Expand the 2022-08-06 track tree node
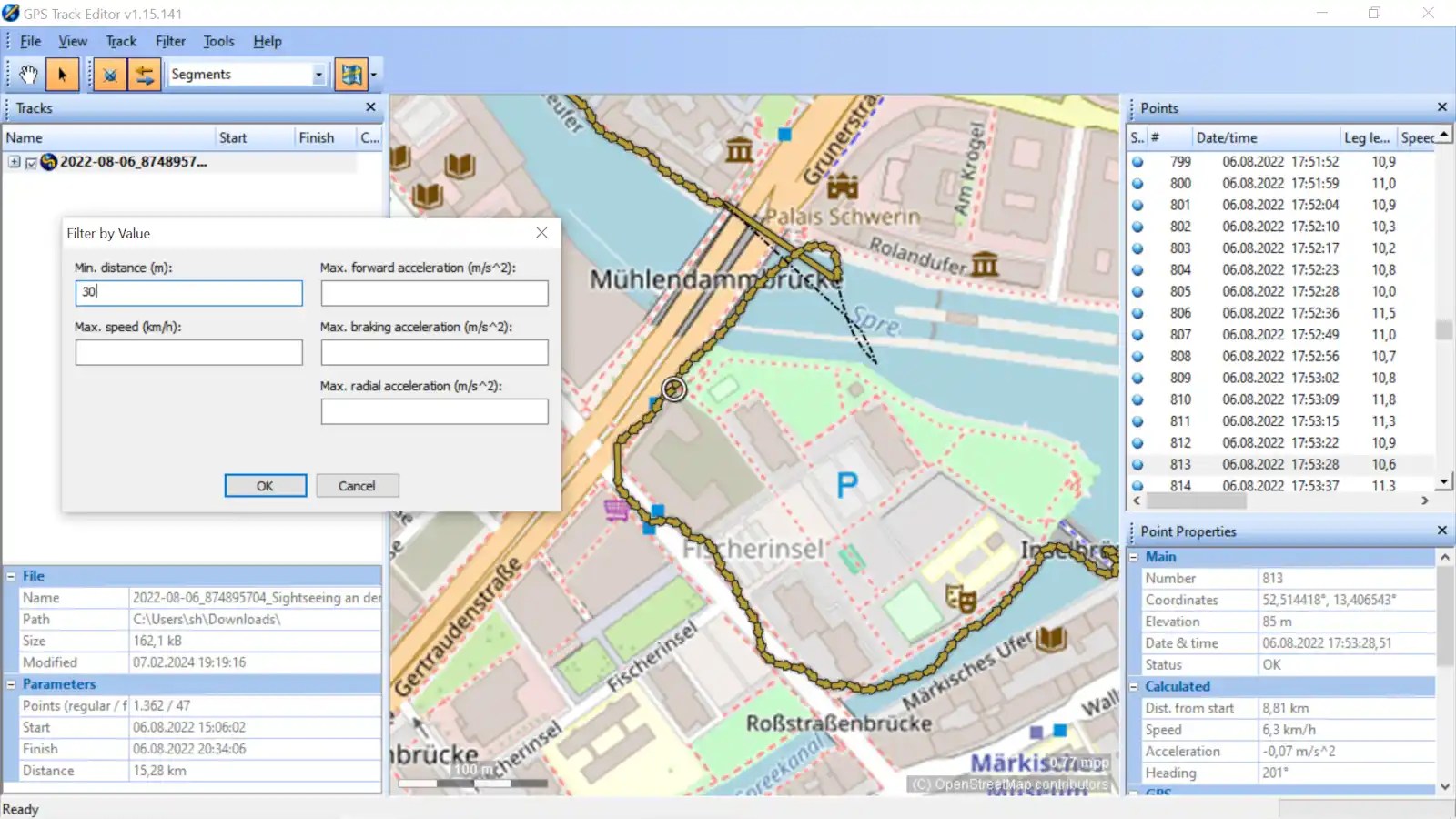The width and height of the screenshot is (1456, 819). (15, 162)
